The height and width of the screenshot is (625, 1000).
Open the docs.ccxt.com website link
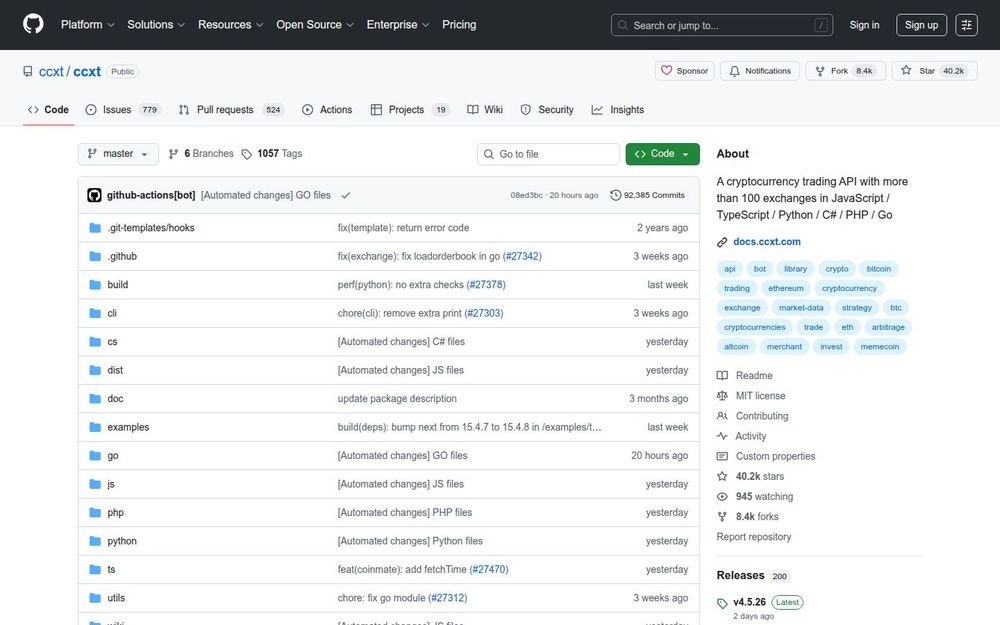[x=767, y=242]
